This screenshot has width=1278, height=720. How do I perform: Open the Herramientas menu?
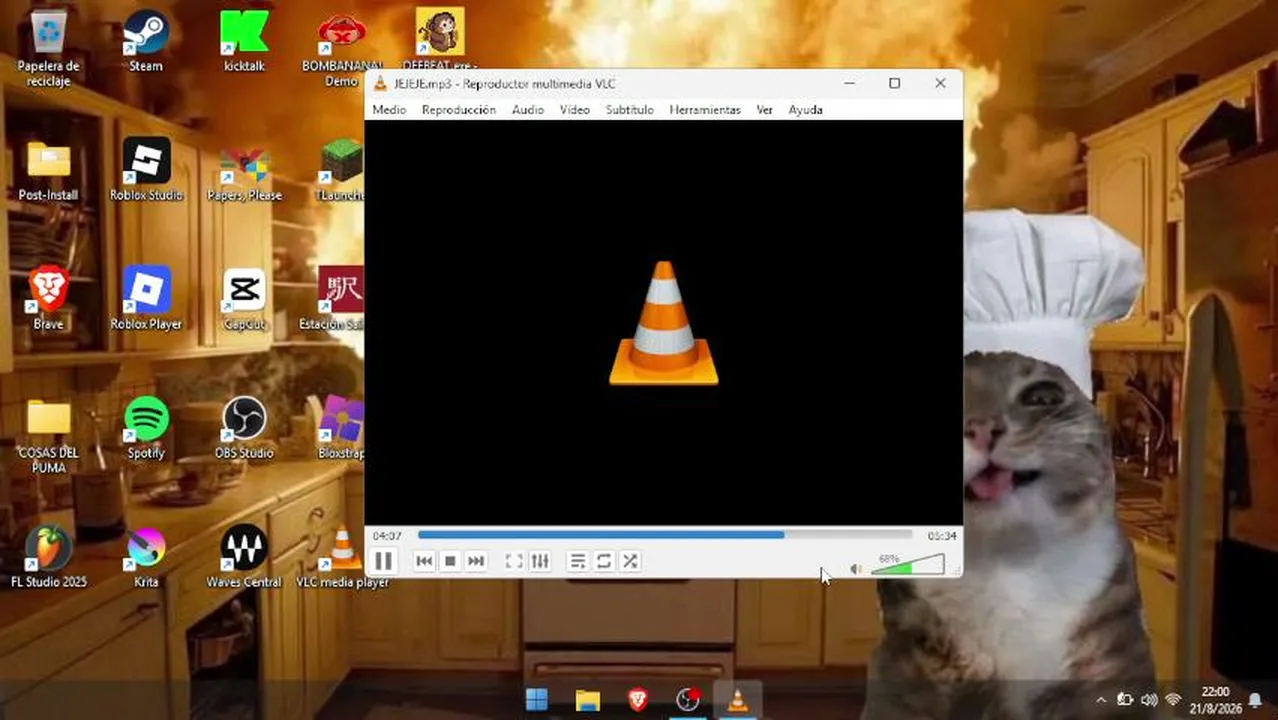click(x=705, y=110)
